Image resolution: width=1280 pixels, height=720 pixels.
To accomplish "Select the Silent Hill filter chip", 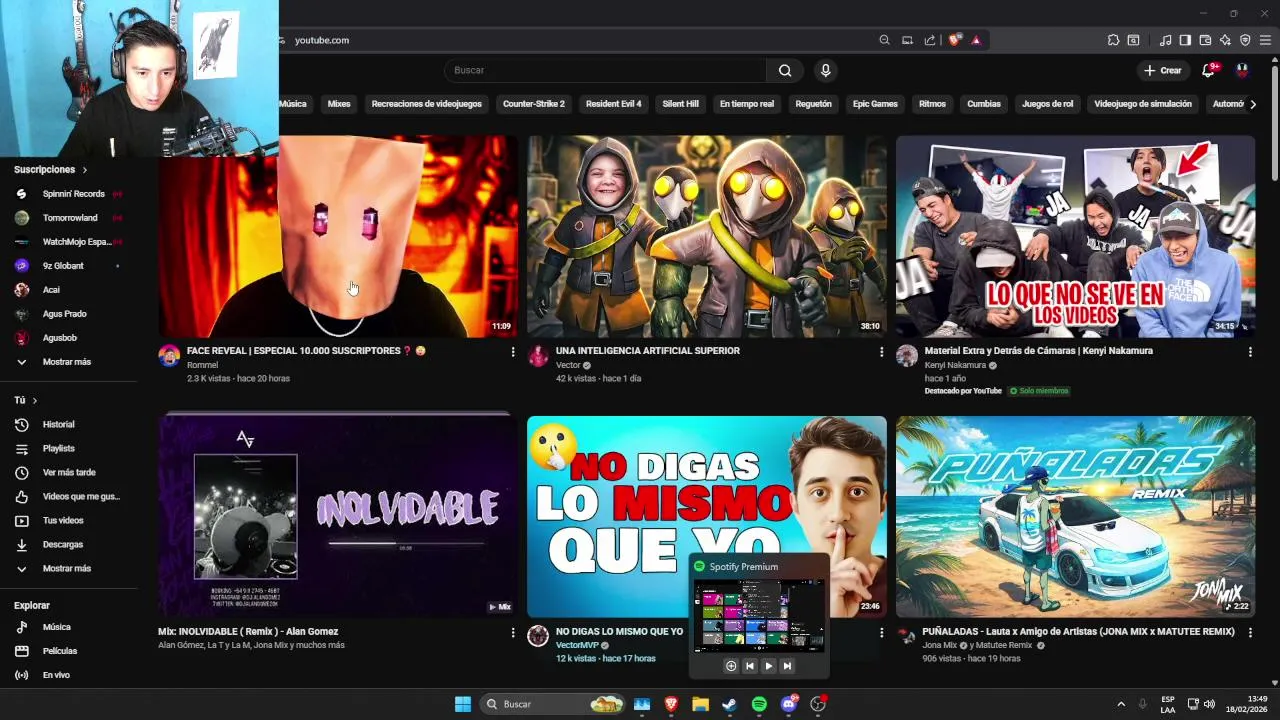I will [680, 104].
